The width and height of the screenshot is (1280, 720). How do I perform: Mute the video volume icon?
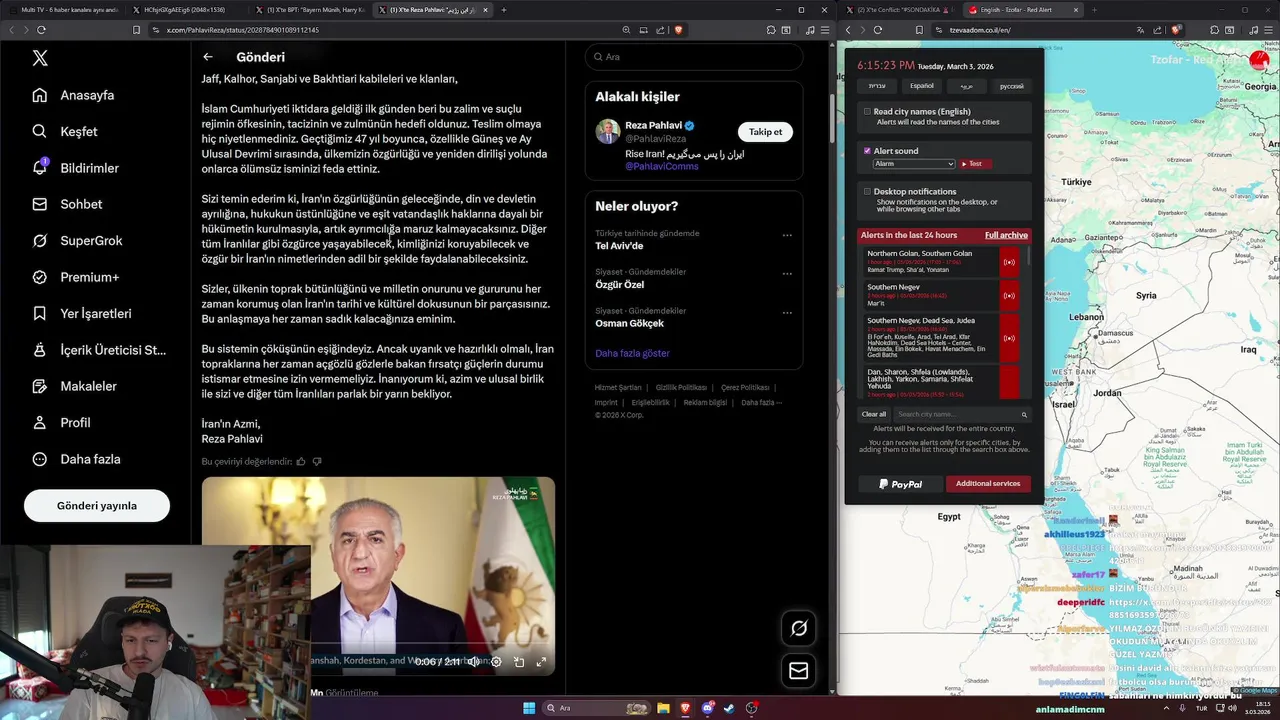coord(473,662)
